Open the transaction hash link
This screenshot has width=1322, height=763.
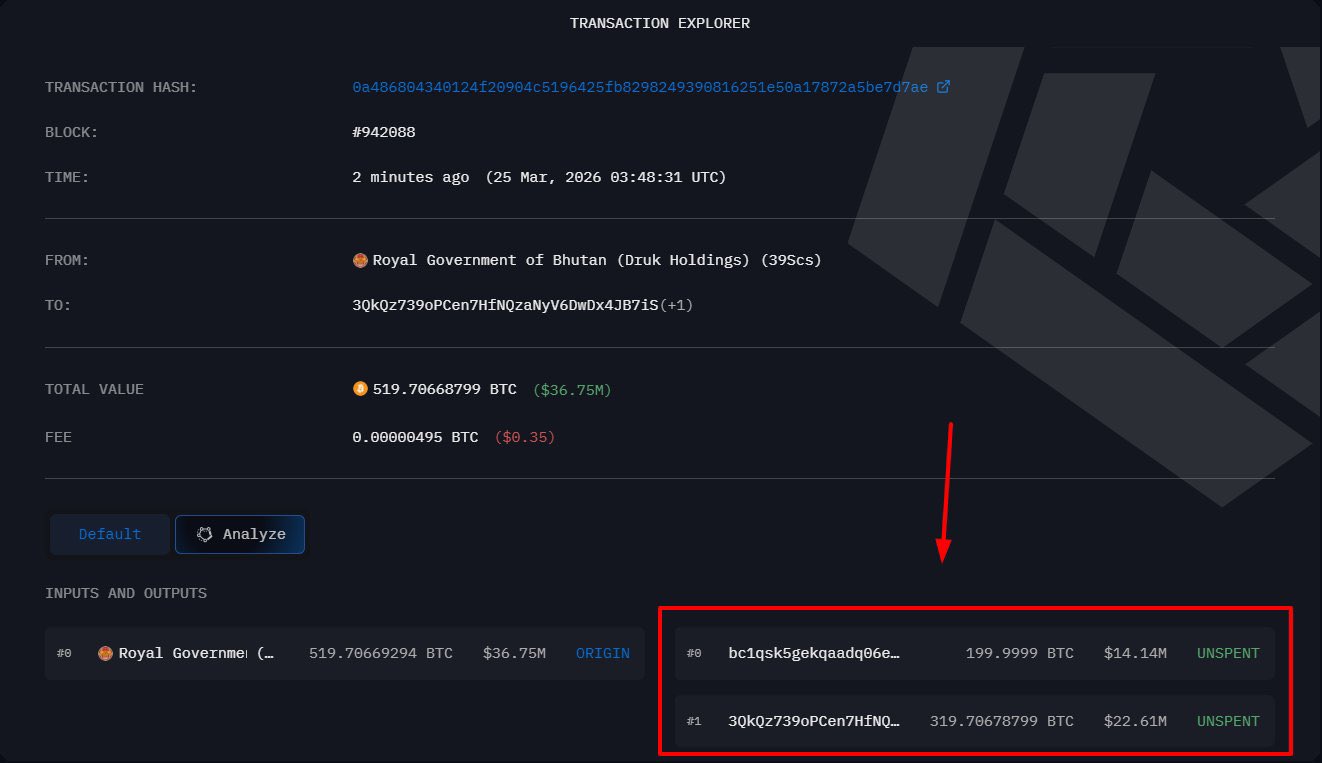(x=640, y=87)
